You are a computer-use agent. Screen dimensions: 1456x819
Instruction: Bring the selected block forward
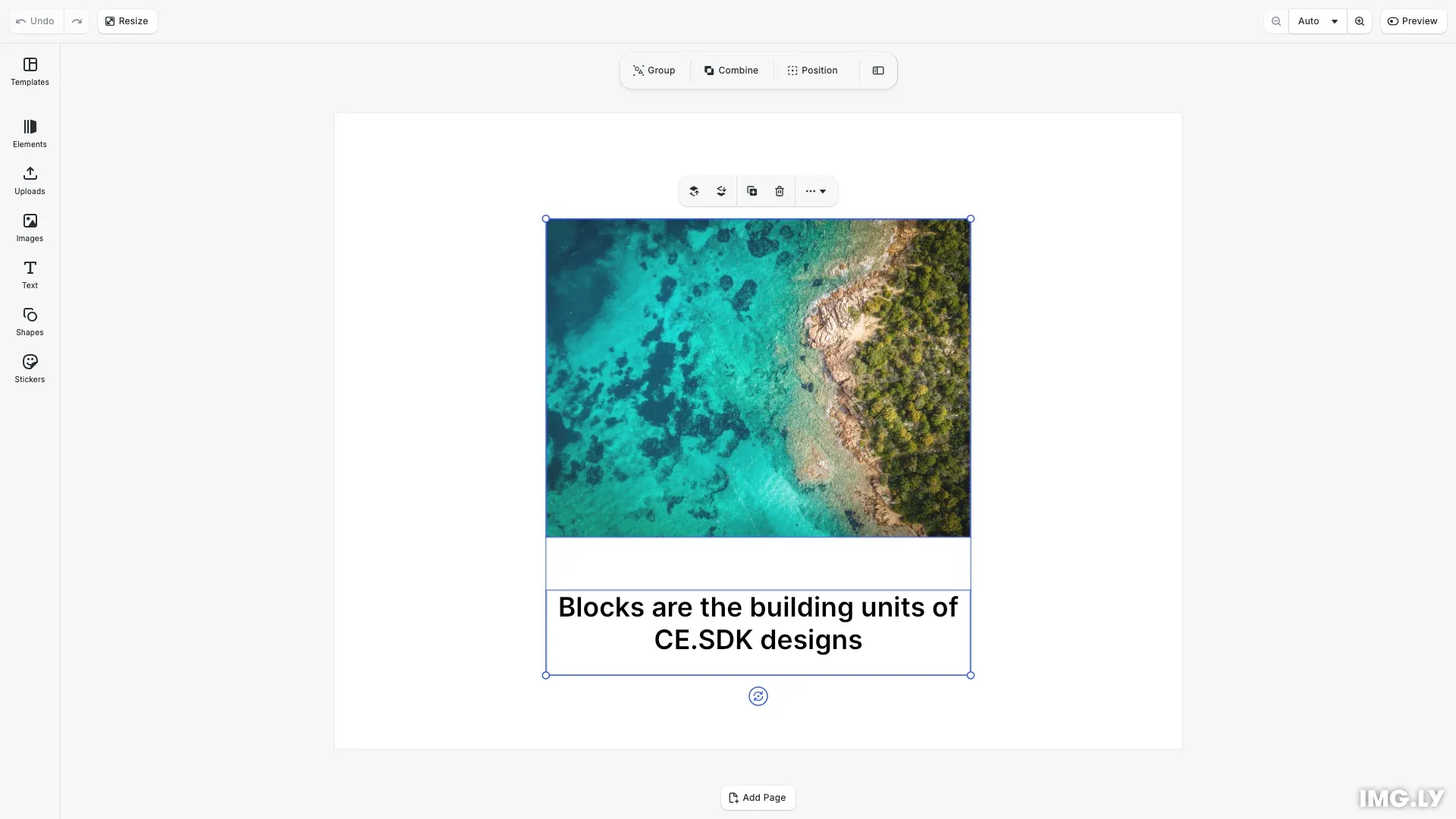point(693,190)
